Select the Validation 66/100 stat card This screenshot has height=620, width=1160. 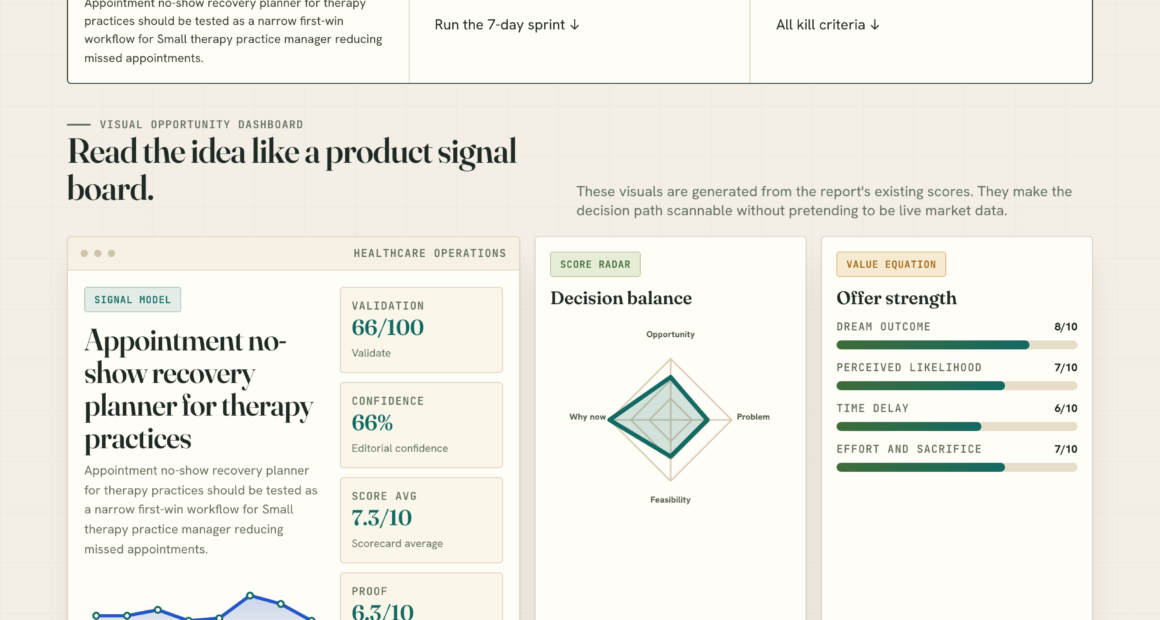(421, 330)
